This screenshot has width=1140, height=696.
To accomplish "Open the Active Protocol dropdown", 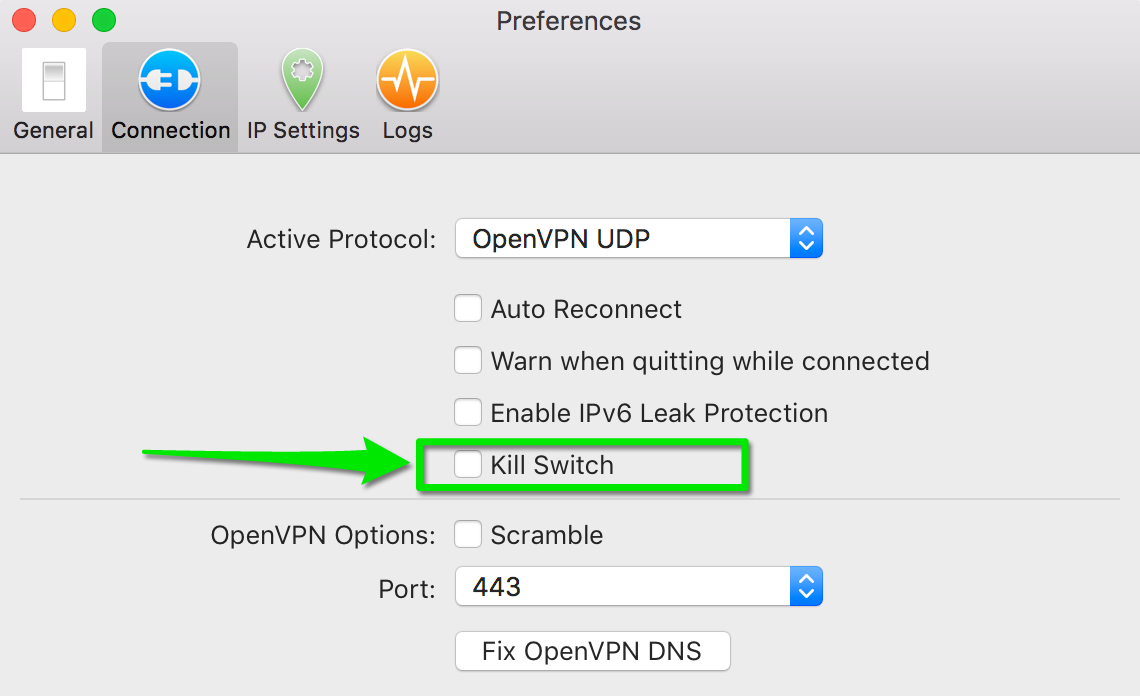I will click(x=622, y=239).
